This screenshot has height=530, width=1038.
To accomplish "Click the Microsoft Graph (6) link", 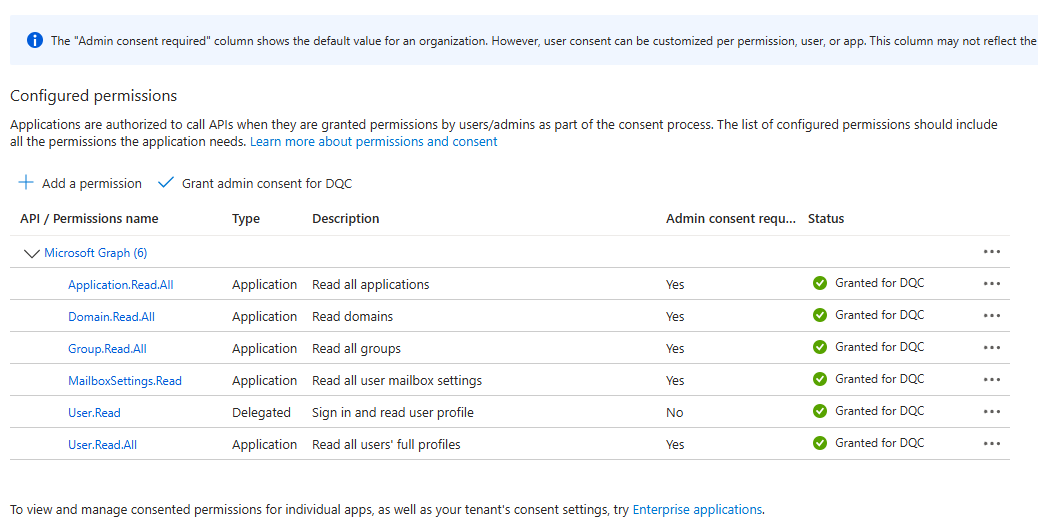I will click(95, 253).
